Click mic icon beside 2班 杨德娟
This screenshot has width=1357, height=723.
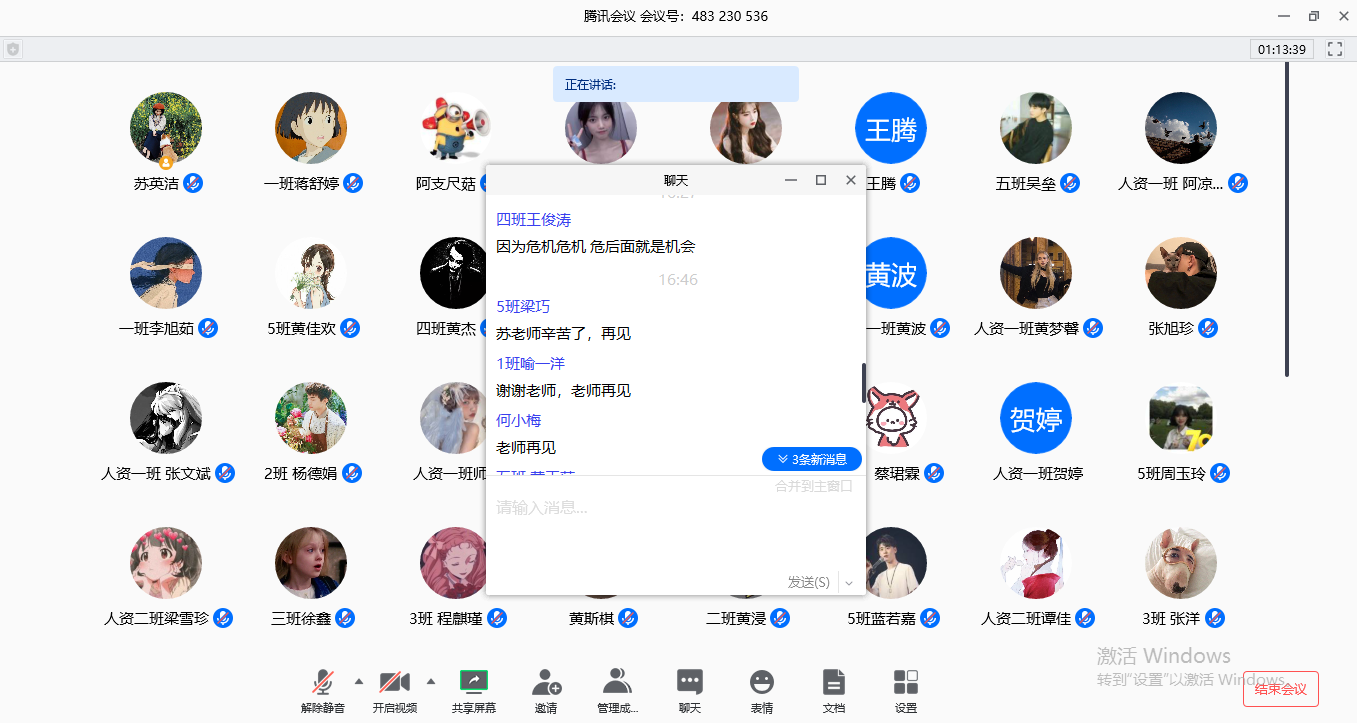coord(352,473)
